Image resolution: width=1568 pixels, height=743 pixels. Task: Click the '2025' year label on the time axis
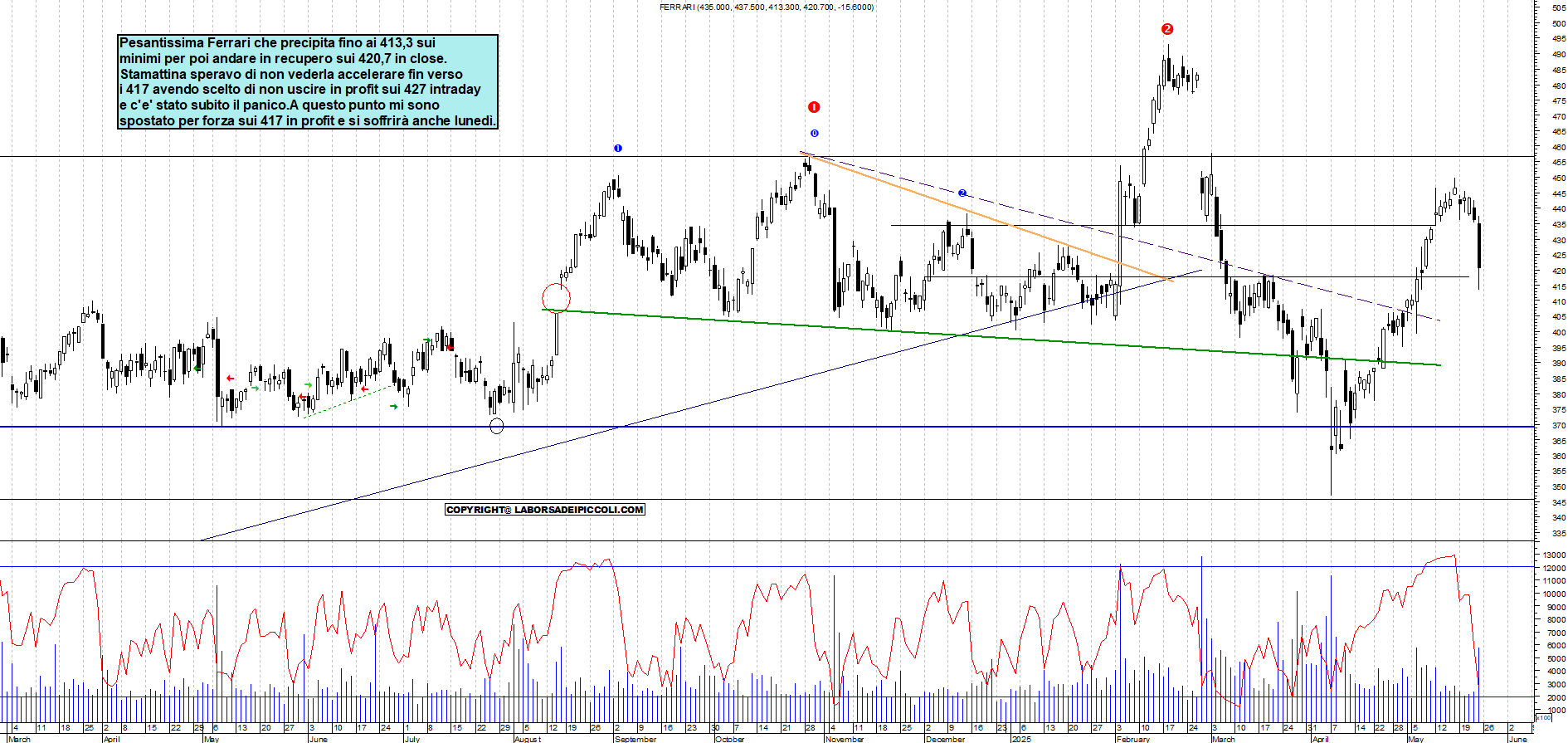point(1021,739)
